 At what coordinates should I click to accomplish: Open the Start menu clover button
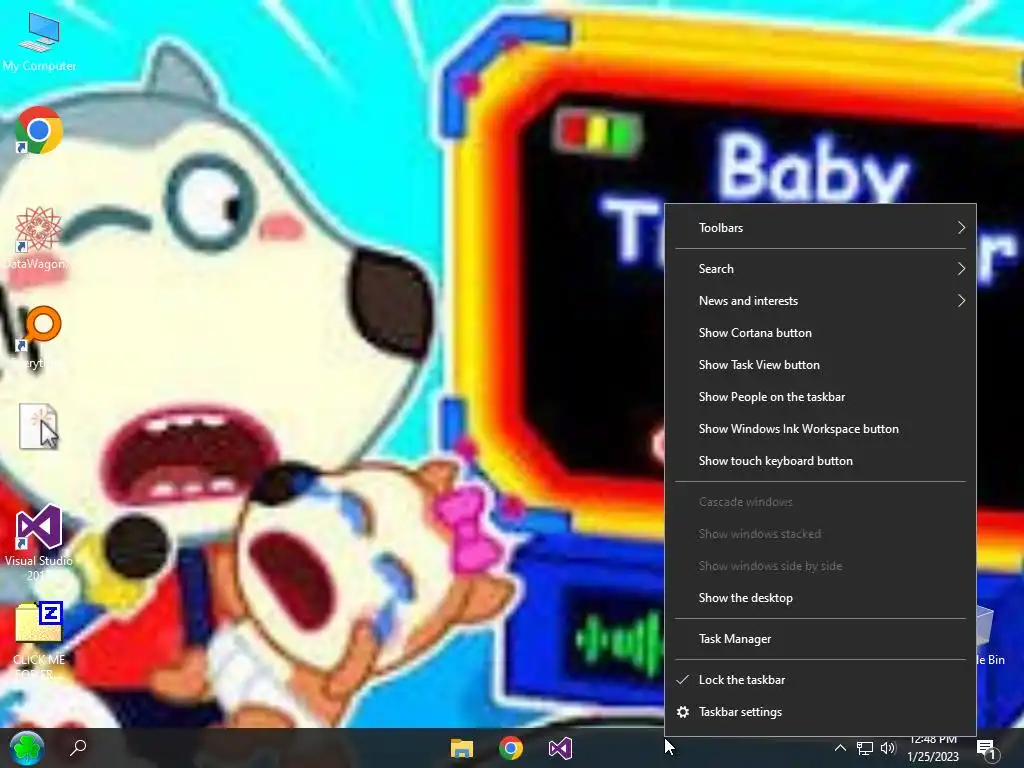(x=26, y=748)
